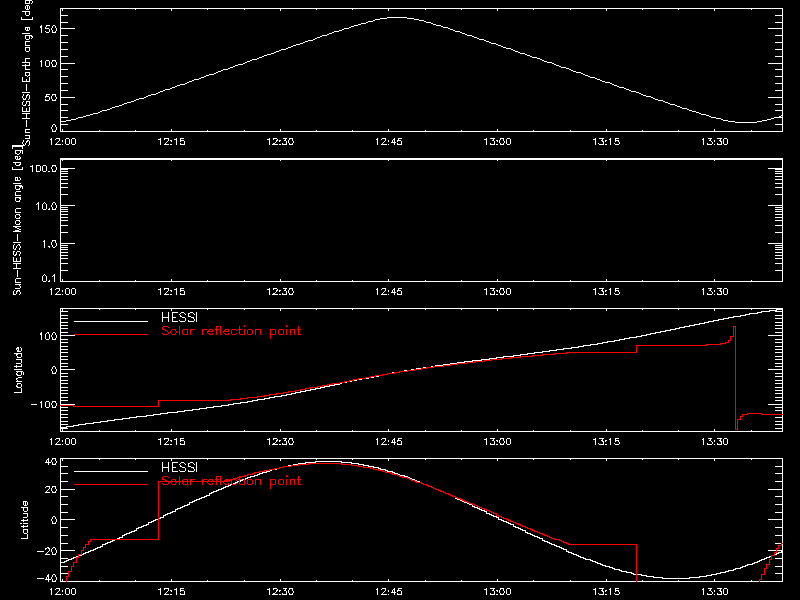Click the 100 tick on Earth angle axis

click(x=50, y=64)
